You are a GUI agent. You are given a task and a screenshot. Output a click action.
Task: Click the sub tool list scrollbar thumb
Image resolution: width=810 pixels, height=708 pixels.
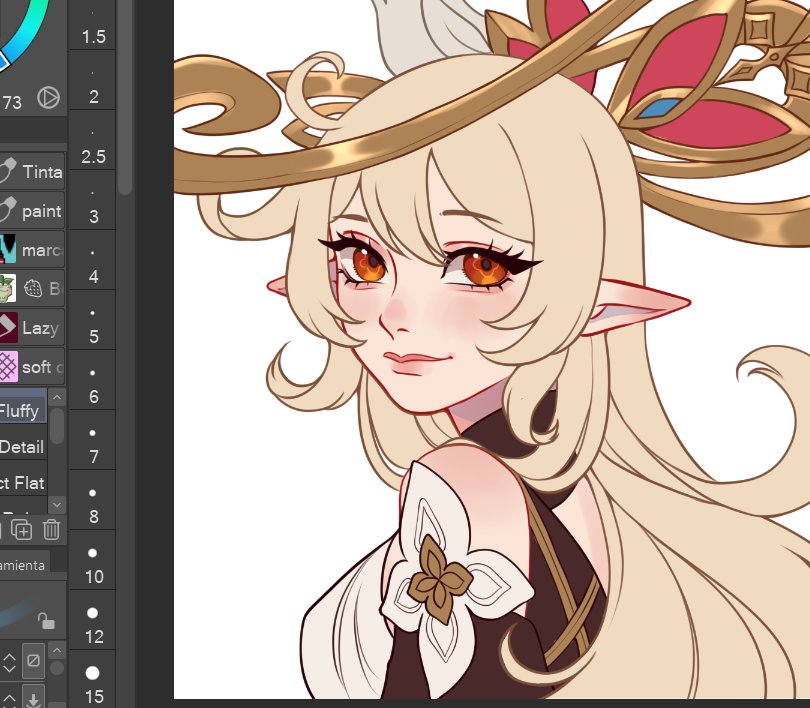(57, 426)
